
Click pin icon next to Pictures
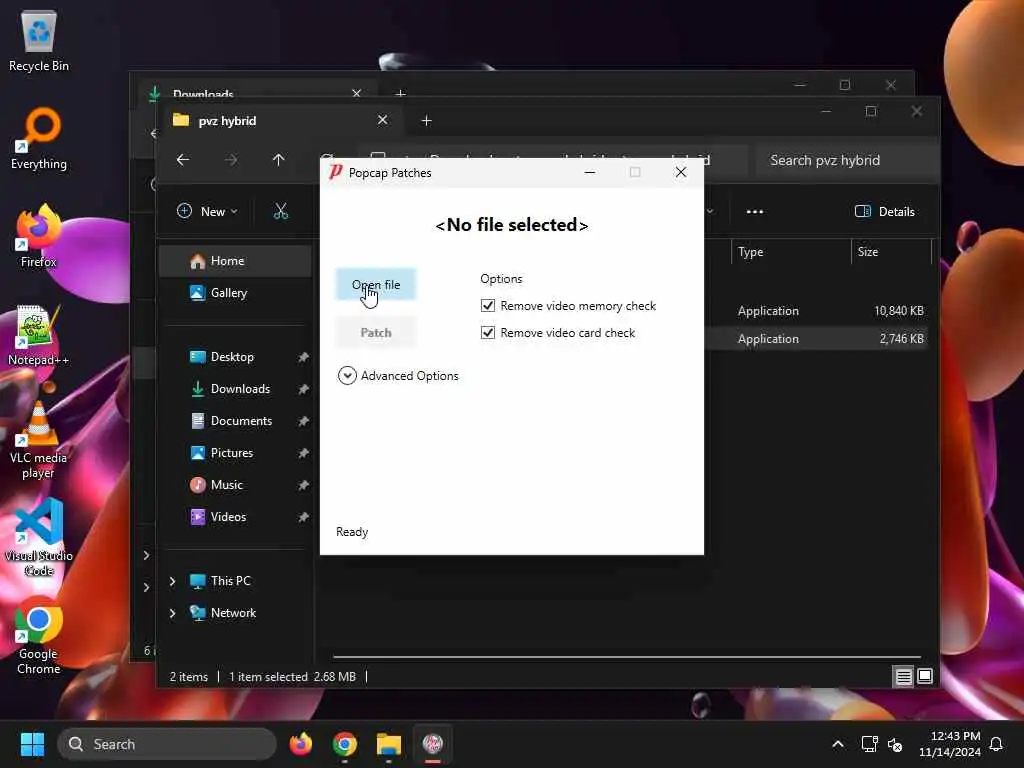(x=303, y=453)
